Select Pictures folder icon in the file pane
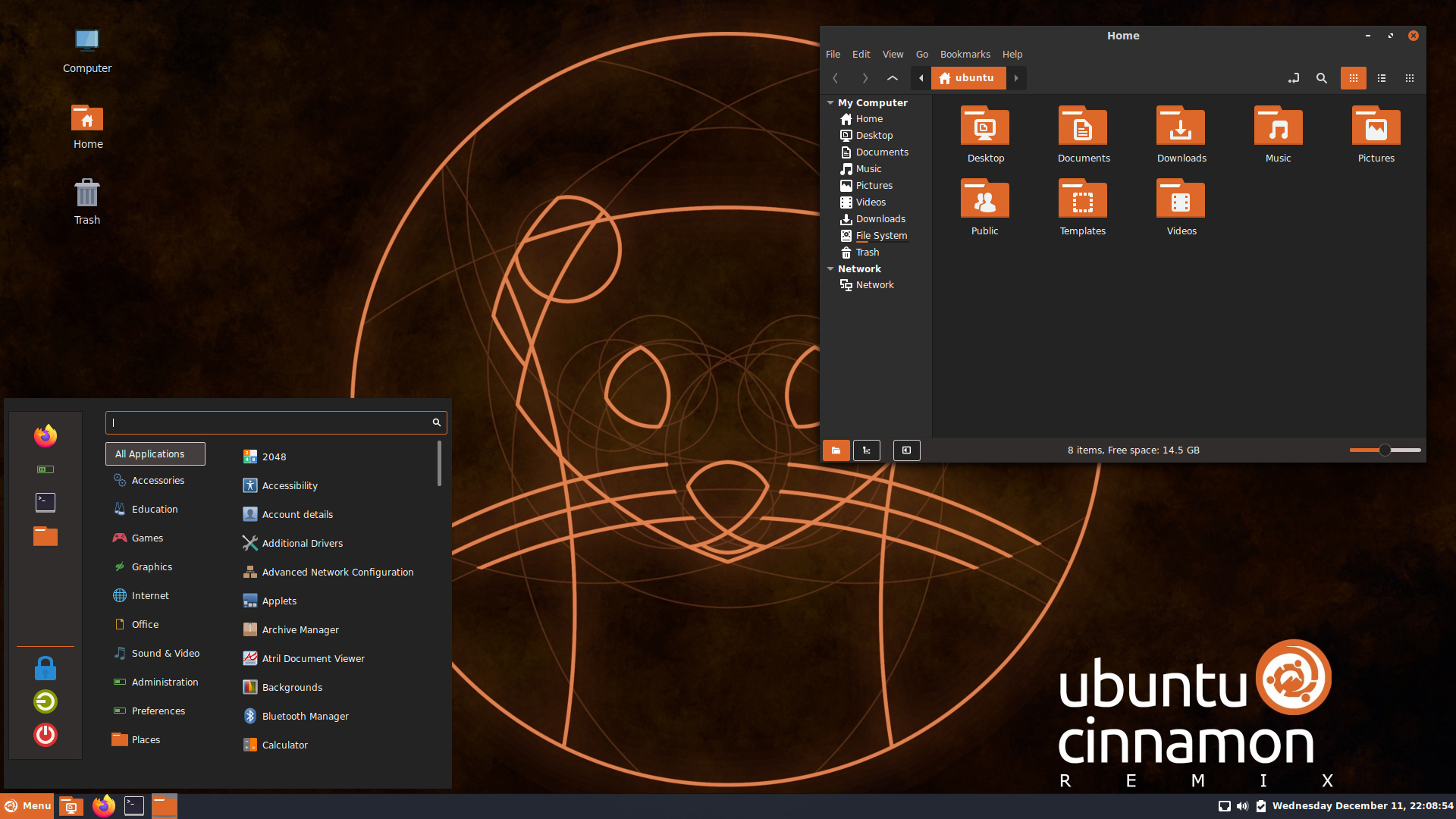This screenshot has width=1456, height=819. pos(1376,126)
